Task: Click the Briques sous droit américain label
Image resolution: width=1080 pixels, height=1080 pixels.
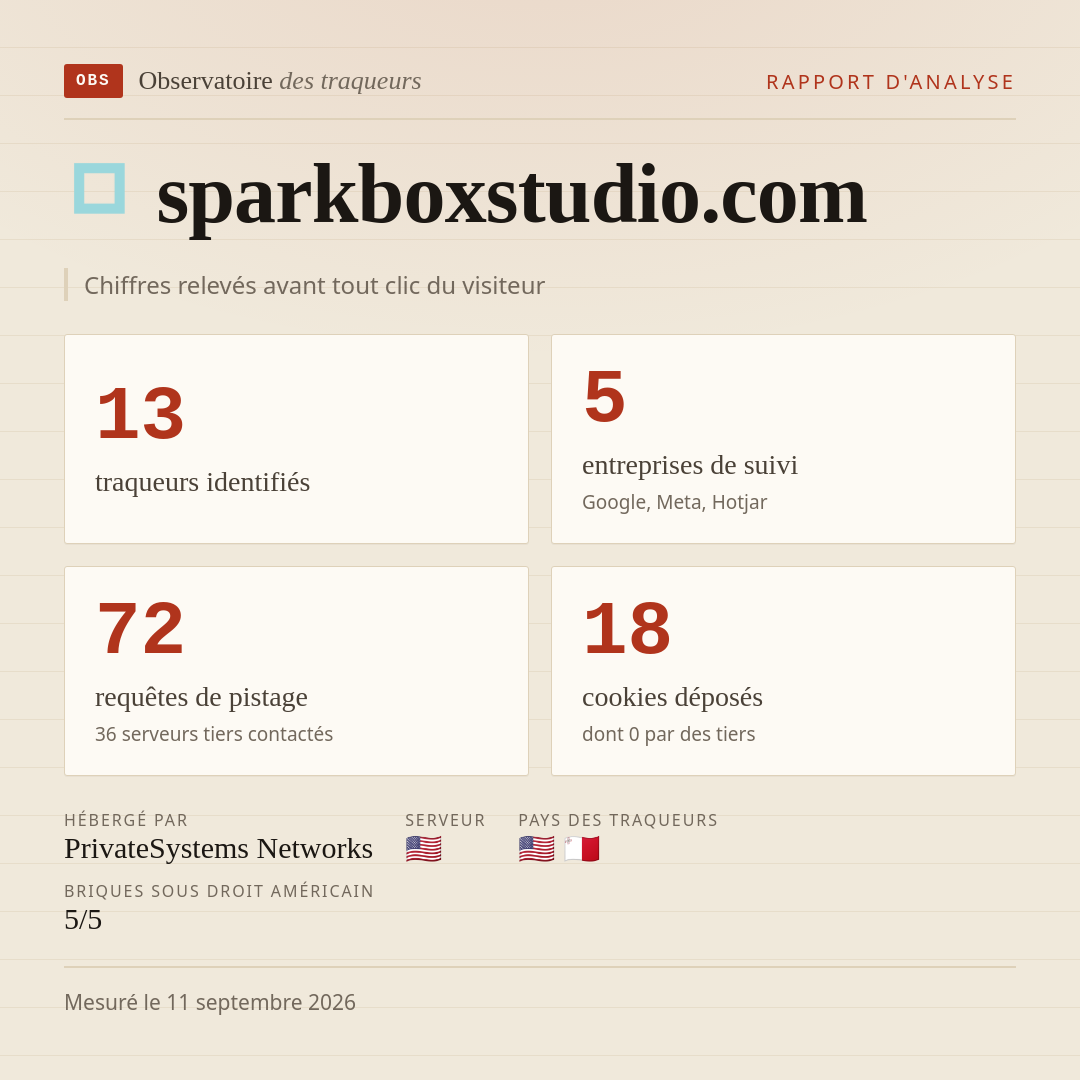Action: (x=219, y=891)
